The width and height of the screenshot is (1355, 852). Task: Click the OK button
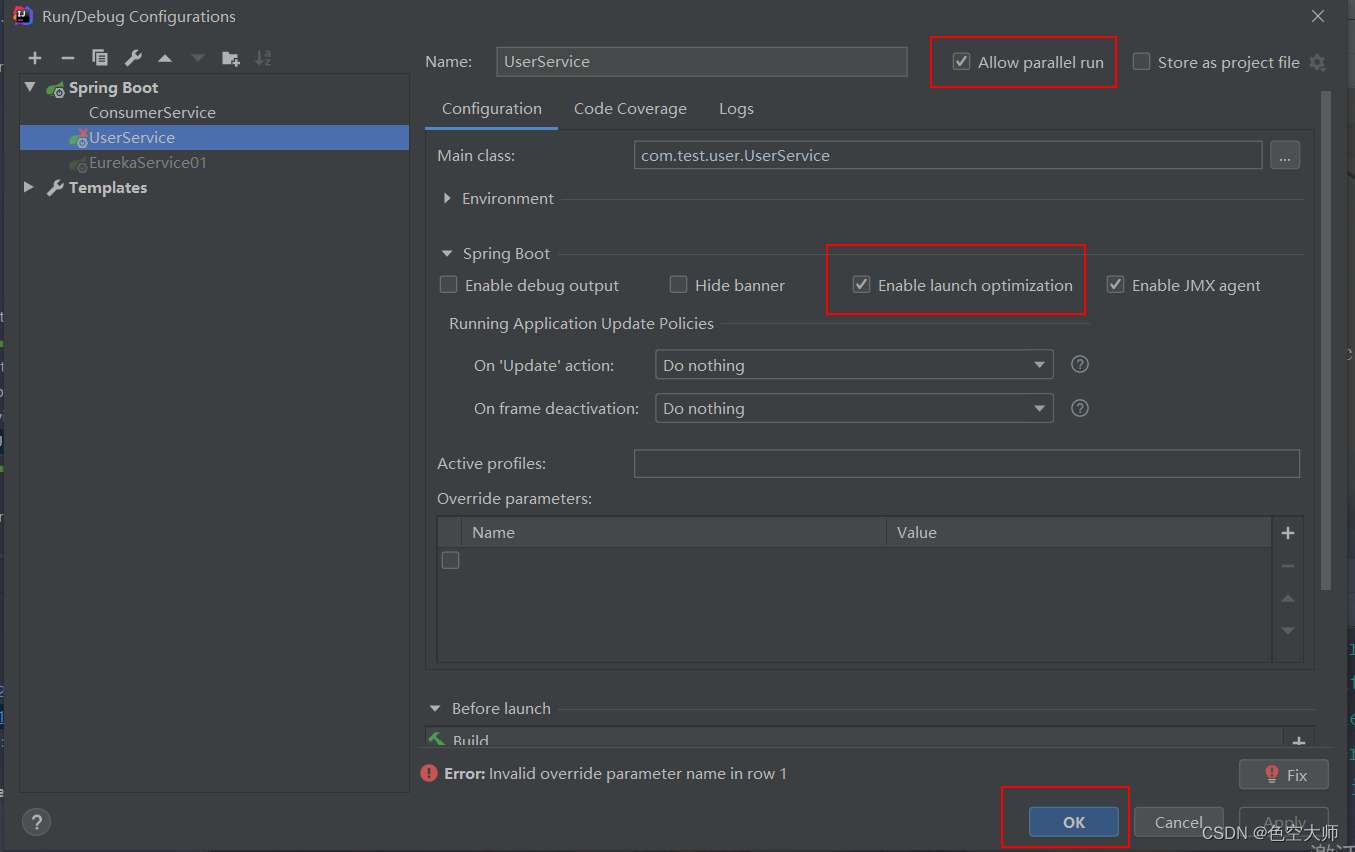1074,822
